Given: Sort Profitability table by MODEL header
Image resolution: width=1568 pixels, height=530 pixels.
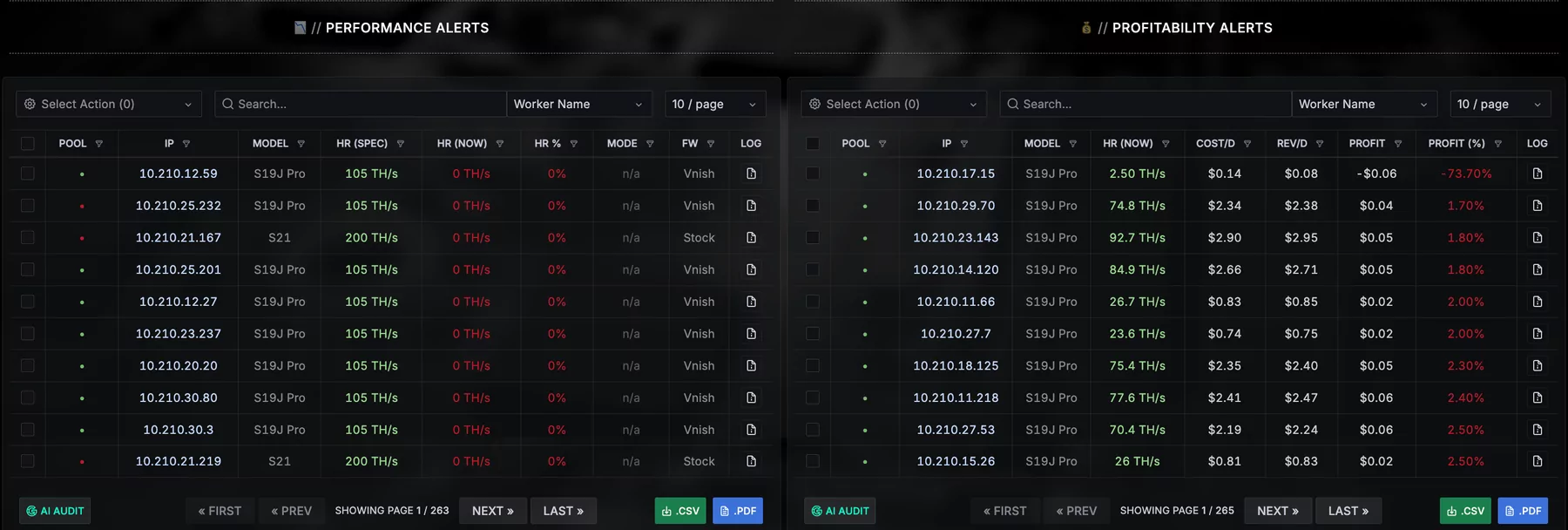Looking at the screenshot, I should click(x=1042, y=144).
